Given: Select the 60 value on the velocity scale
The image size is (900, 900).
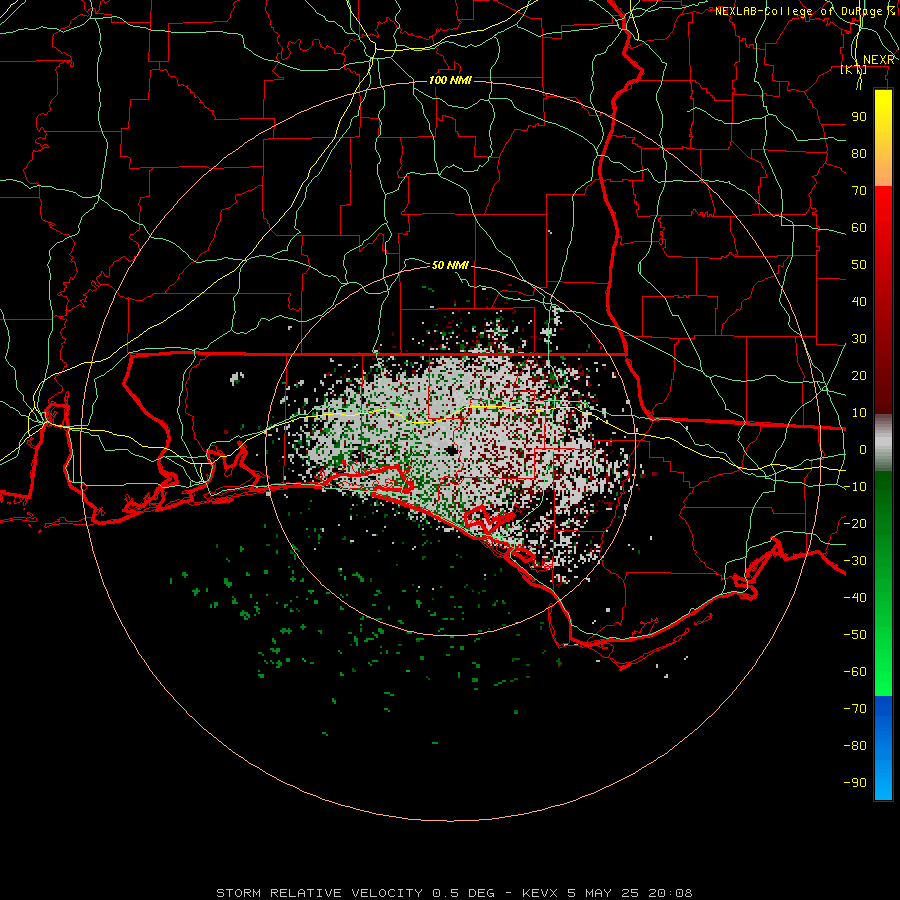Looking at the screenshot, I should 859,228.
